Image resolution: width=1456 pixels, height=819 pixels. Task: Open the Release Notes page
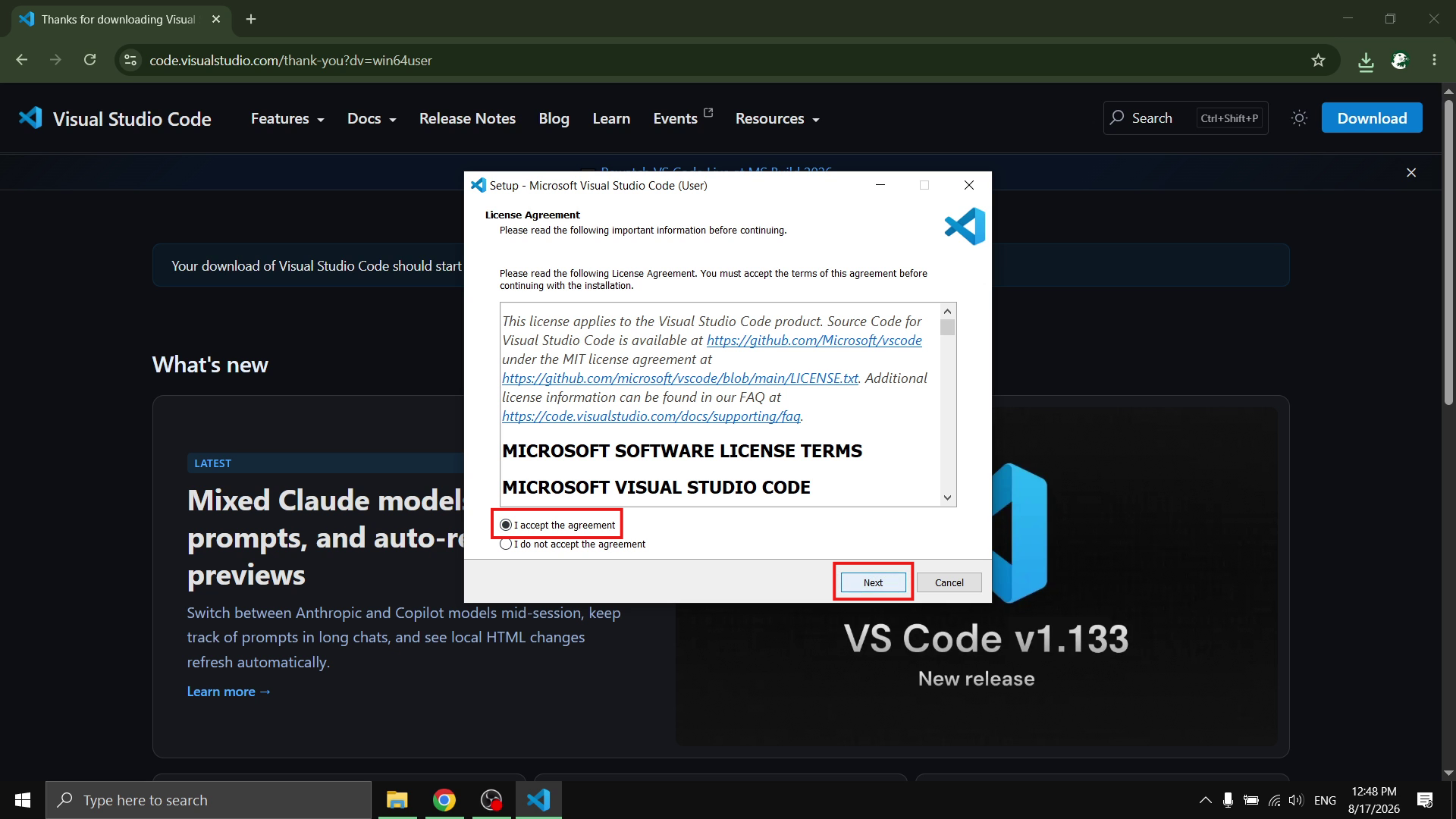point(467,118)
